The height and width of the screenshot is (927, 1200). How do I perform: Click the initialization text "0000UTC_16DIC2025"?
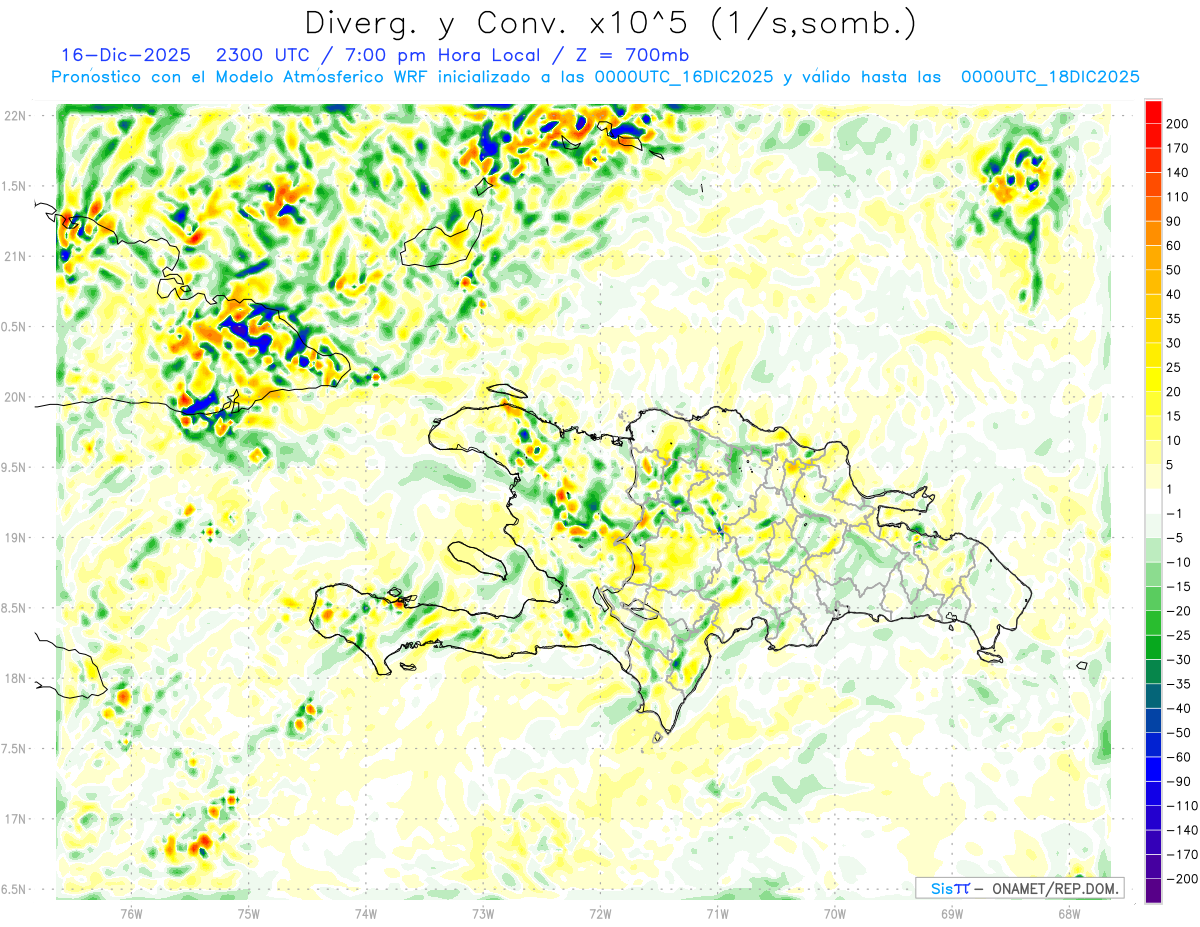tap(683, 77)
